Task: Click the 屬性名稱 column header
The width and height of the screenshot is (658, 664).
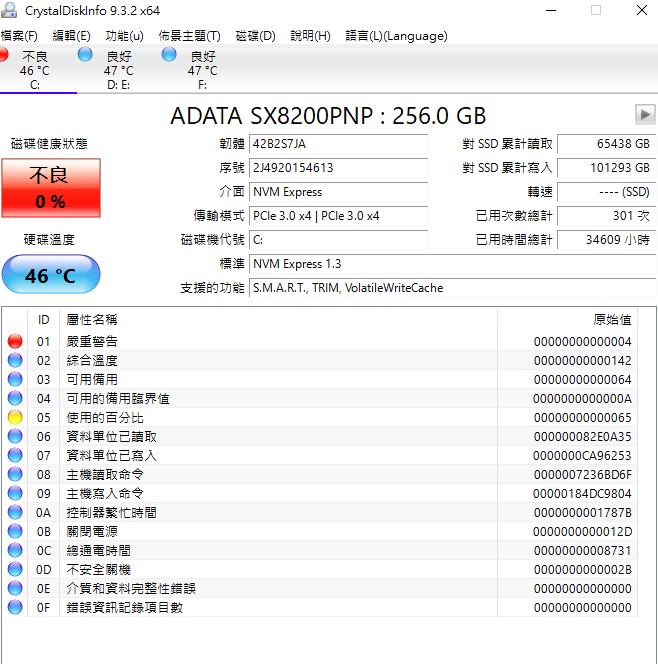Action: click(92, 320)
